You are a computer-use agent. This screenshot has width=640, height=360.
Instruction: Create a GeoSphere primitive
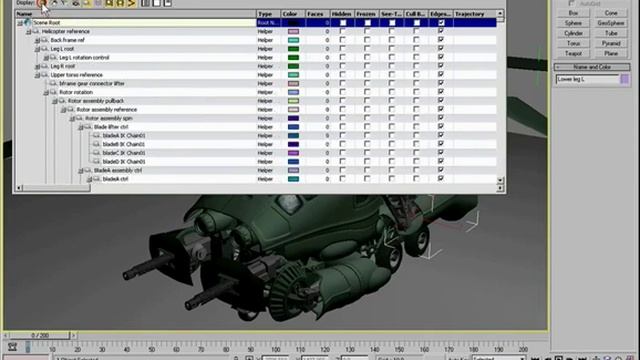(611, 23)
